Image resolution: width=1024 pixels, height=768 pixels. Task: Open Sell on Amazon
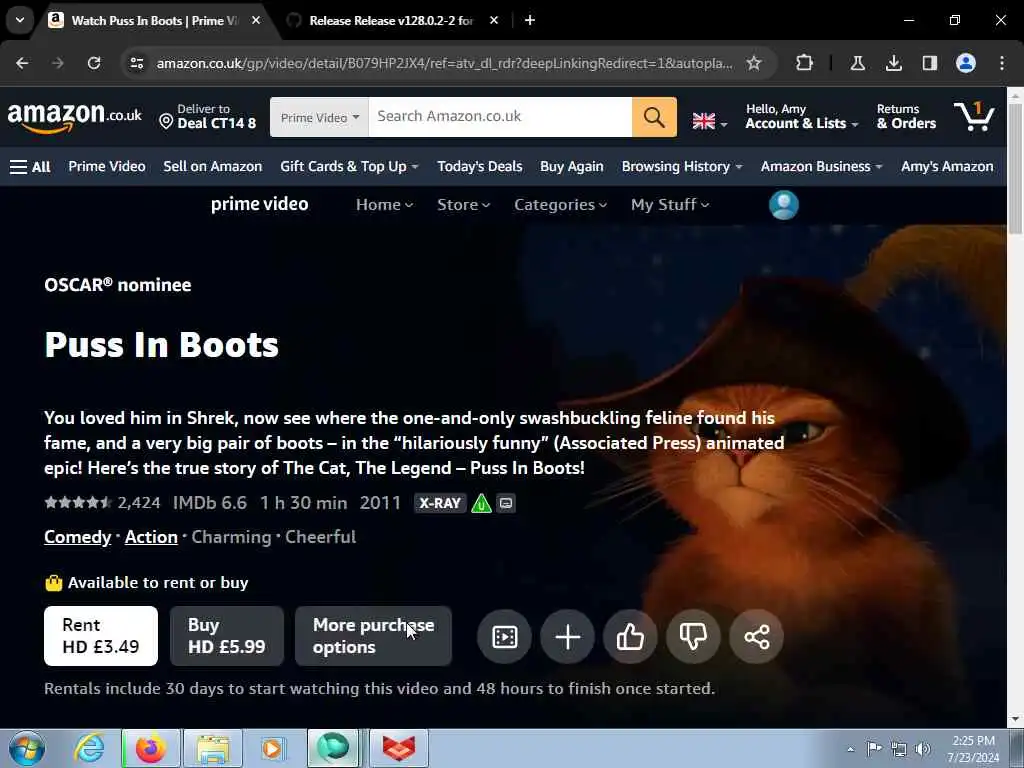coord(213,167)
